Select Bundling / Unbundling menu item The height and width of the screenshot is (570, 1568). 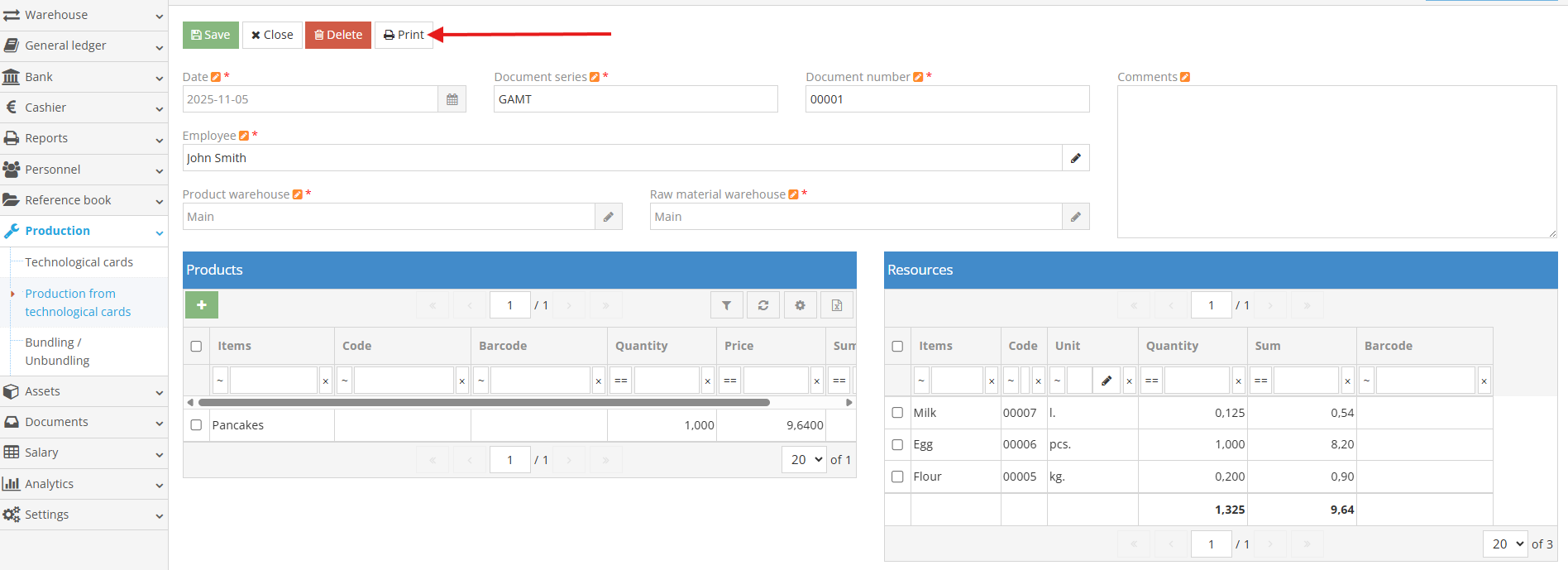click(57, 352)
